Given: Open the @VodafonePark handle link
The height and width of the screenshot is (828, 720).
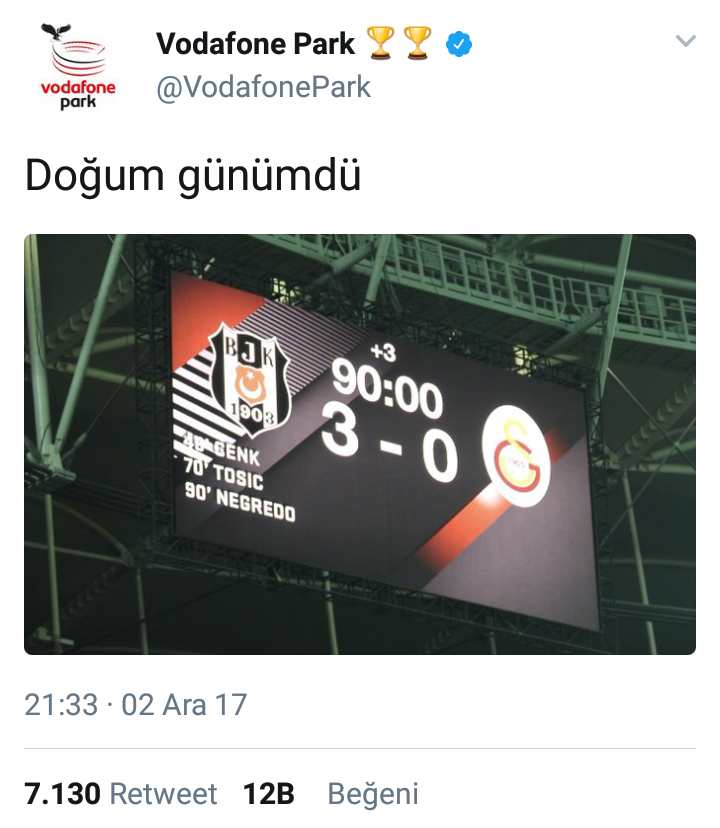Looking at the screenshot, I should (264, 87).
